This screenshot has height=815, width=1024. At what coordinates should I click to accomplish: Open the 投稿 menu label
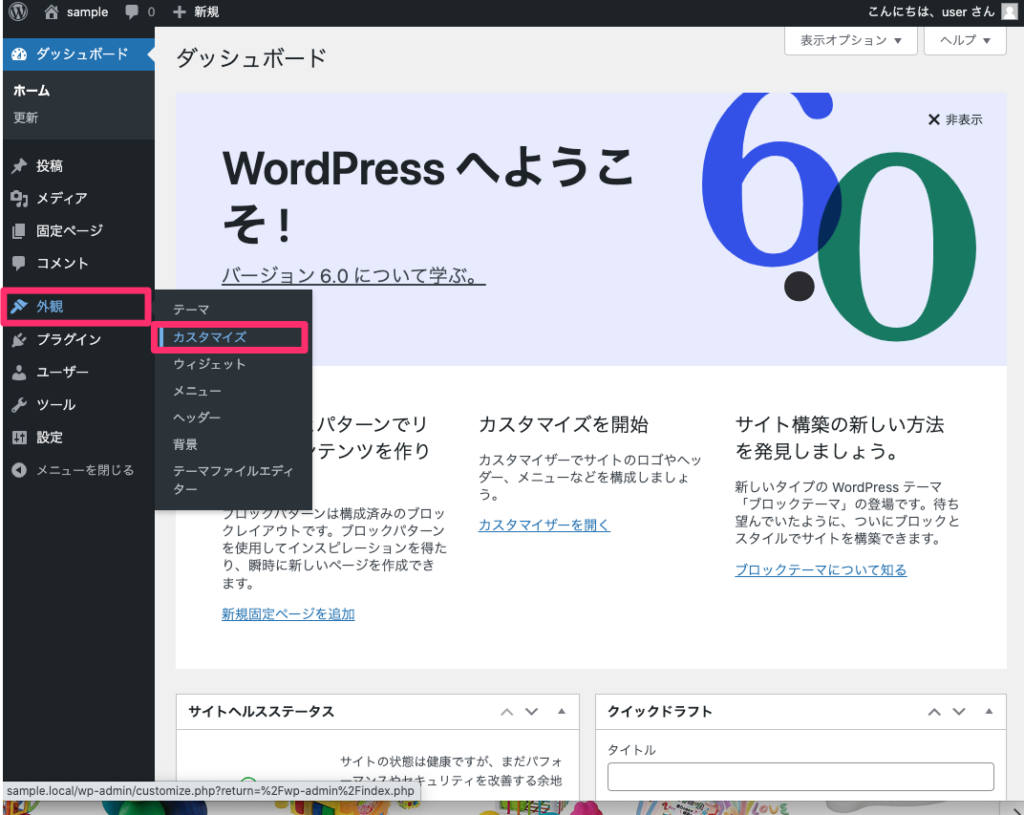pyautogui.click(x=50, y=166)
